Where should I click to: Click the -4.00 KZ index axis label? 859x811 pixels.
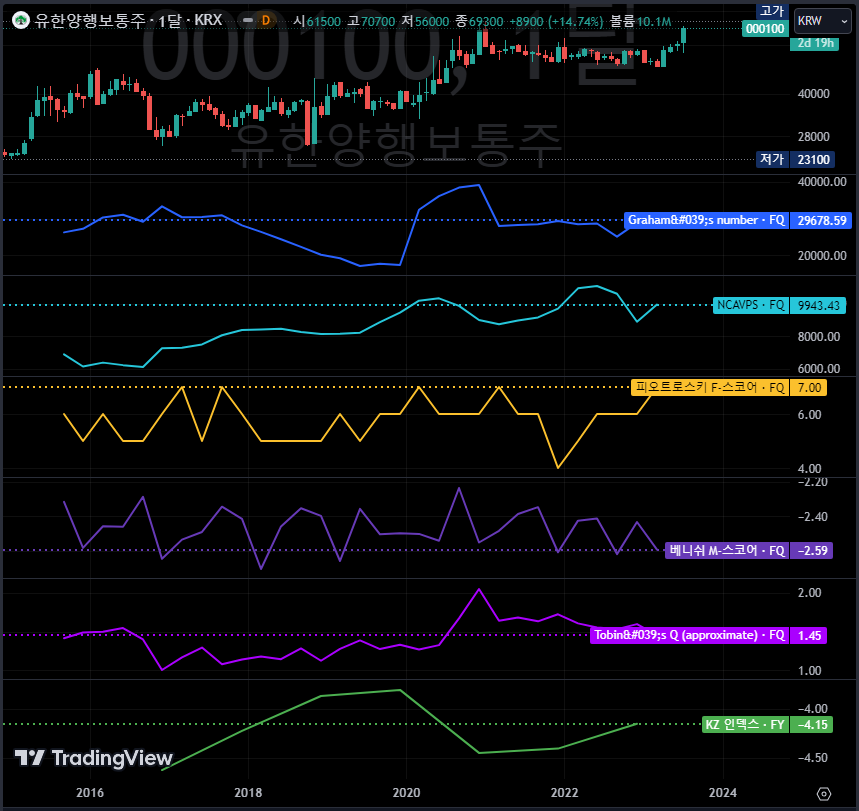click(812, 709)
